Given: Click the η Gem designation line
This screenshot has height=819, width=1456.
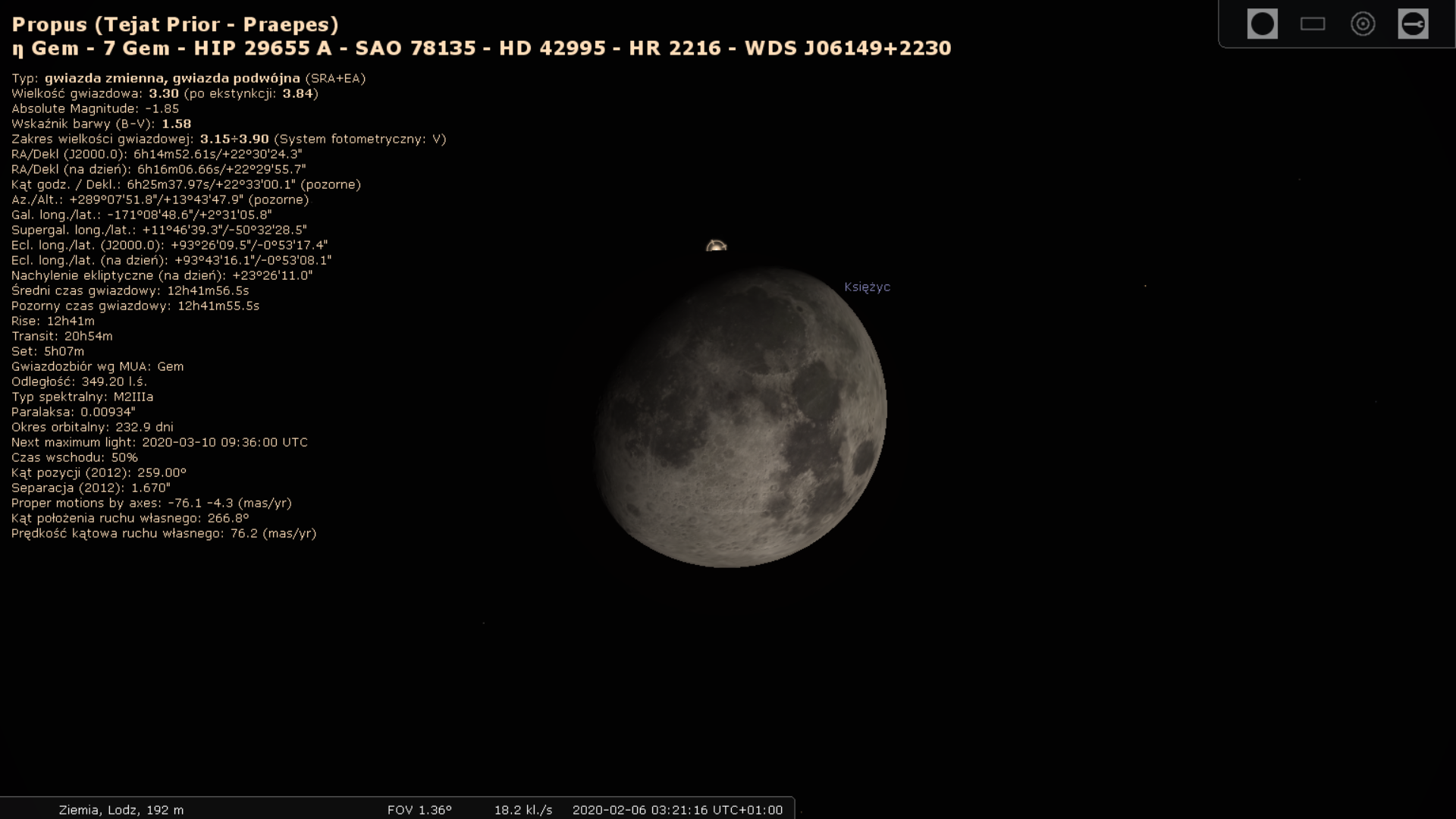Looking at the screenshot, I should [x=481, y=49].
